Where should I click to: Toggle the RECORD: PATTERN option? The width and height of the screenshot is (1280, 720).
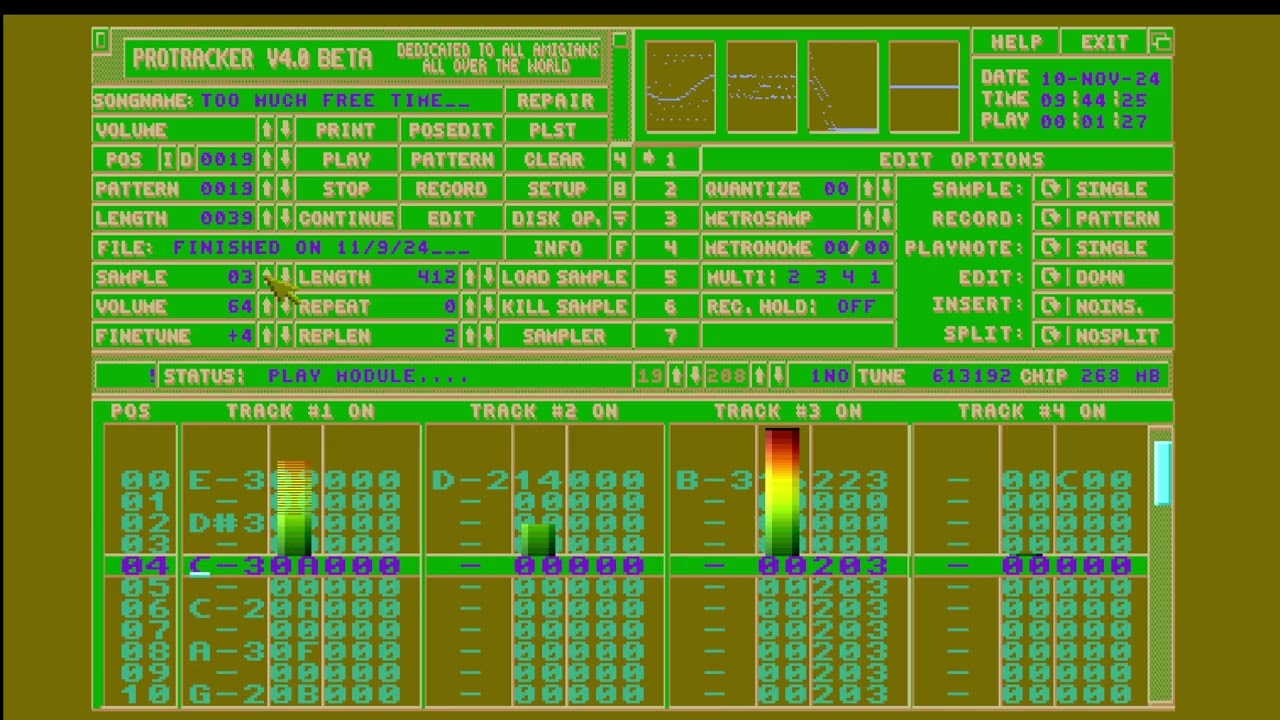click(x=1104, y=218)
